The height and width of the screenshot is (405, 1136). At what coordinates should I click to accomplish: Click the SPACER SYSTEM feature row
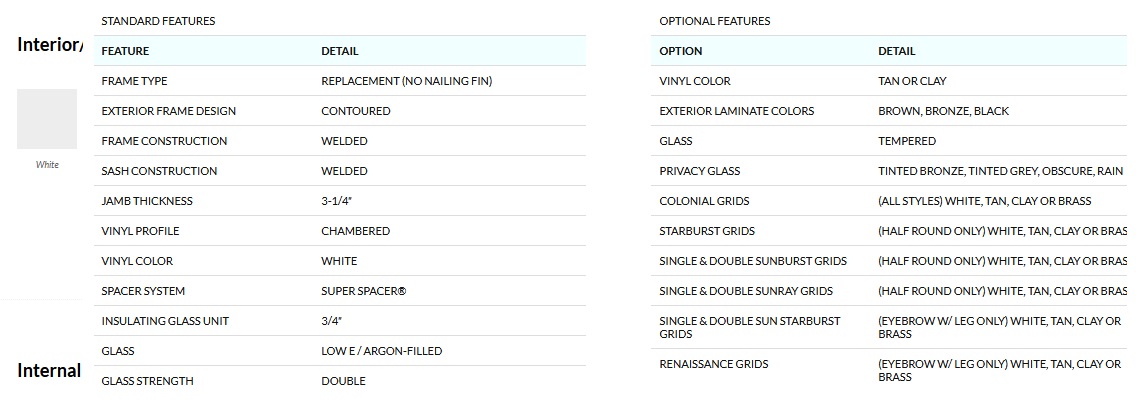point(143,291)
